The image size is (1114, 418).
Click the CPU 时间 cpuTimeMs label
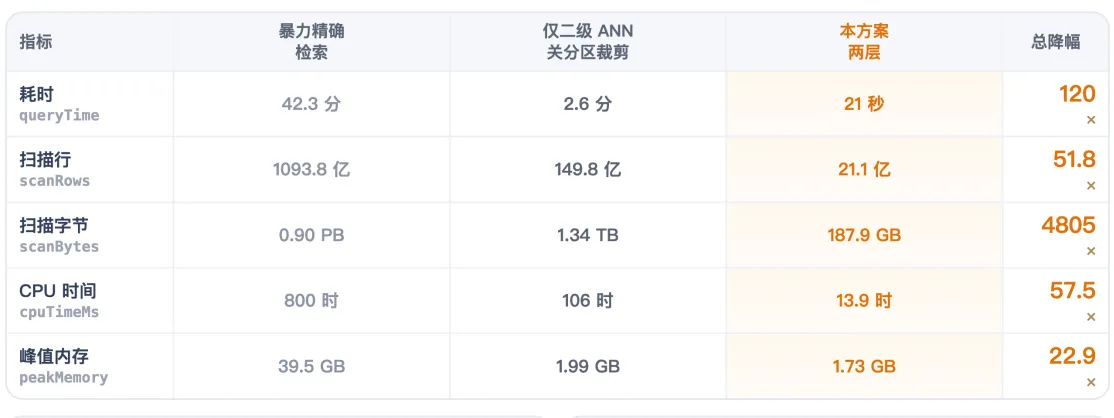[x=59, y=301]
